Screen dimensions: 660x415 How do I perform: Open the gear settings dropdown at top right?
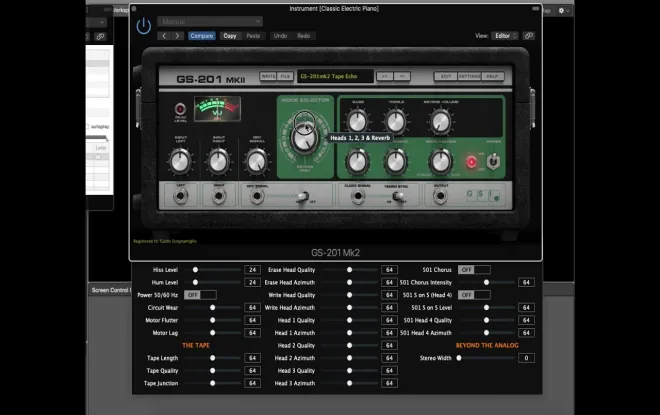tap(563, 11)
